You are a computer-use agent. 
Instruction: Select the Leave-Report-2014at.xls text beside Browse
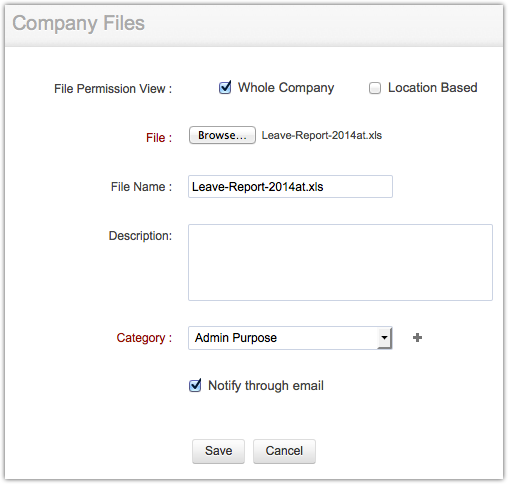click(322, 135)
